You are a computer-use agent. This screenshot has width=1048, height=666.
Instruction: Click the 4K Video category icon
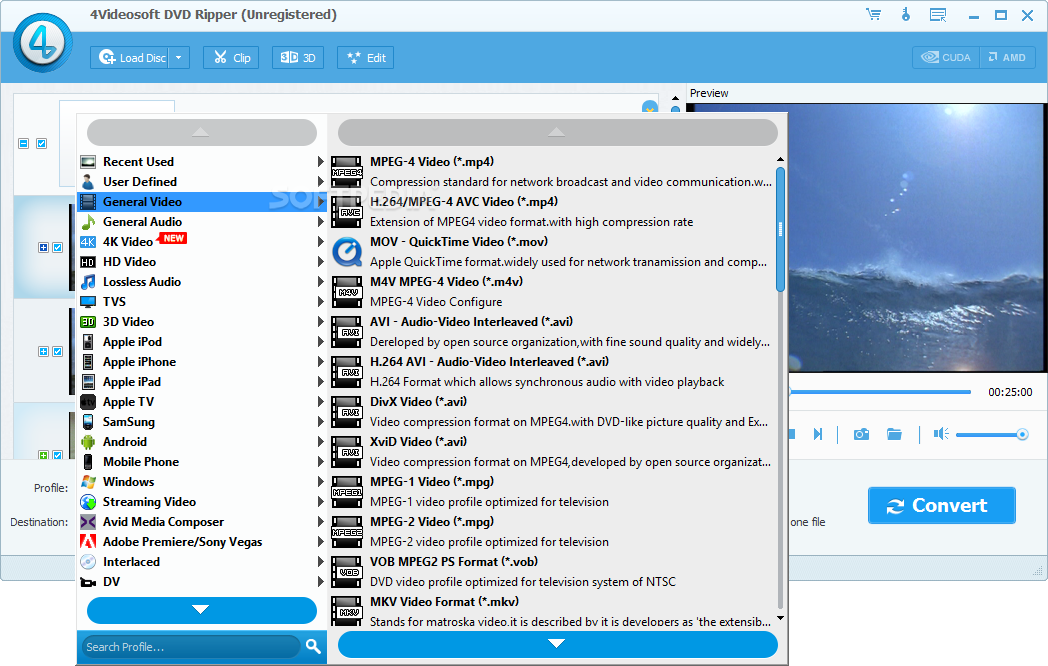coord(88,242)
